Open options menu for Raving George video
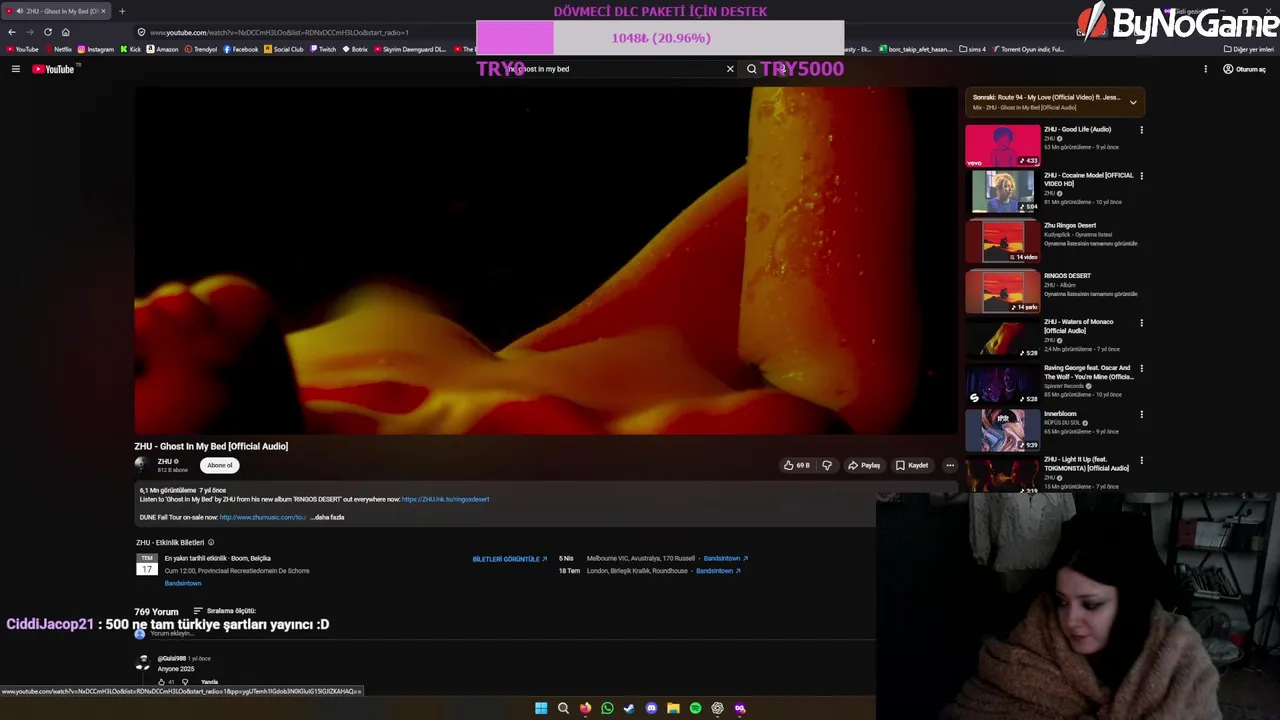 pyautogui.click(x=1141, y=368)
